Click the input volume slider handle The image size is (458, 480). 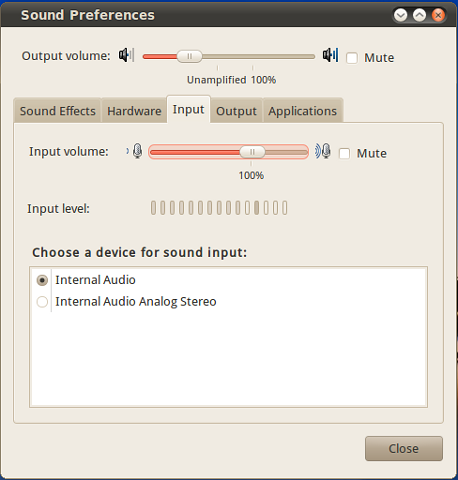point(252,152)
